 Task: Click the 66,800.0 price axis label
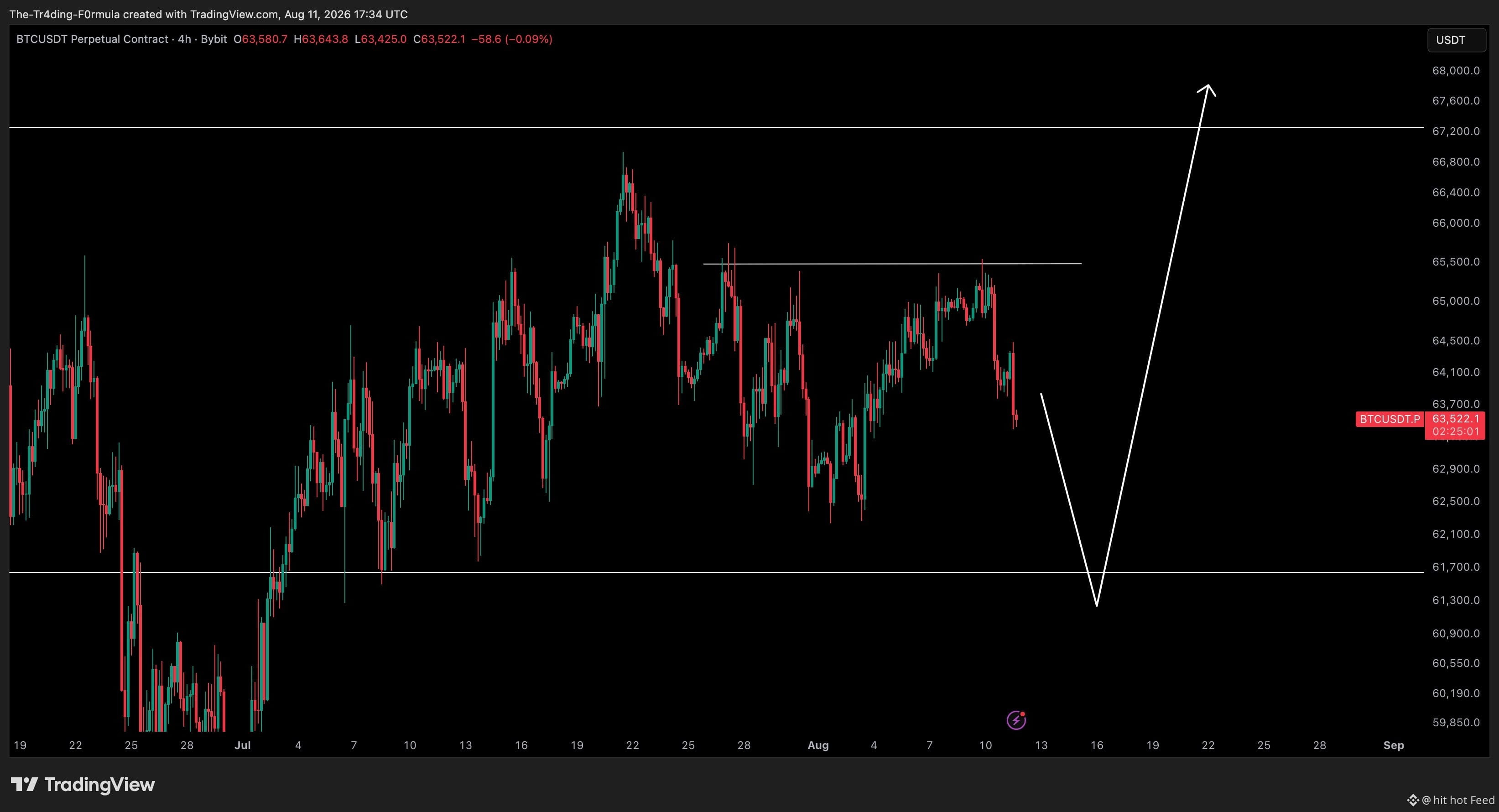click(1456, 162)
